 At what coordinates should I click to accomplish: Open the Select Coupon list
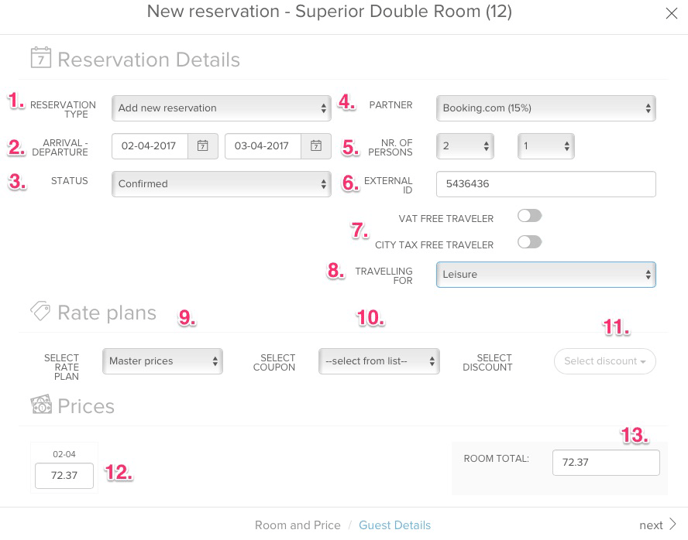pos(378,361)
